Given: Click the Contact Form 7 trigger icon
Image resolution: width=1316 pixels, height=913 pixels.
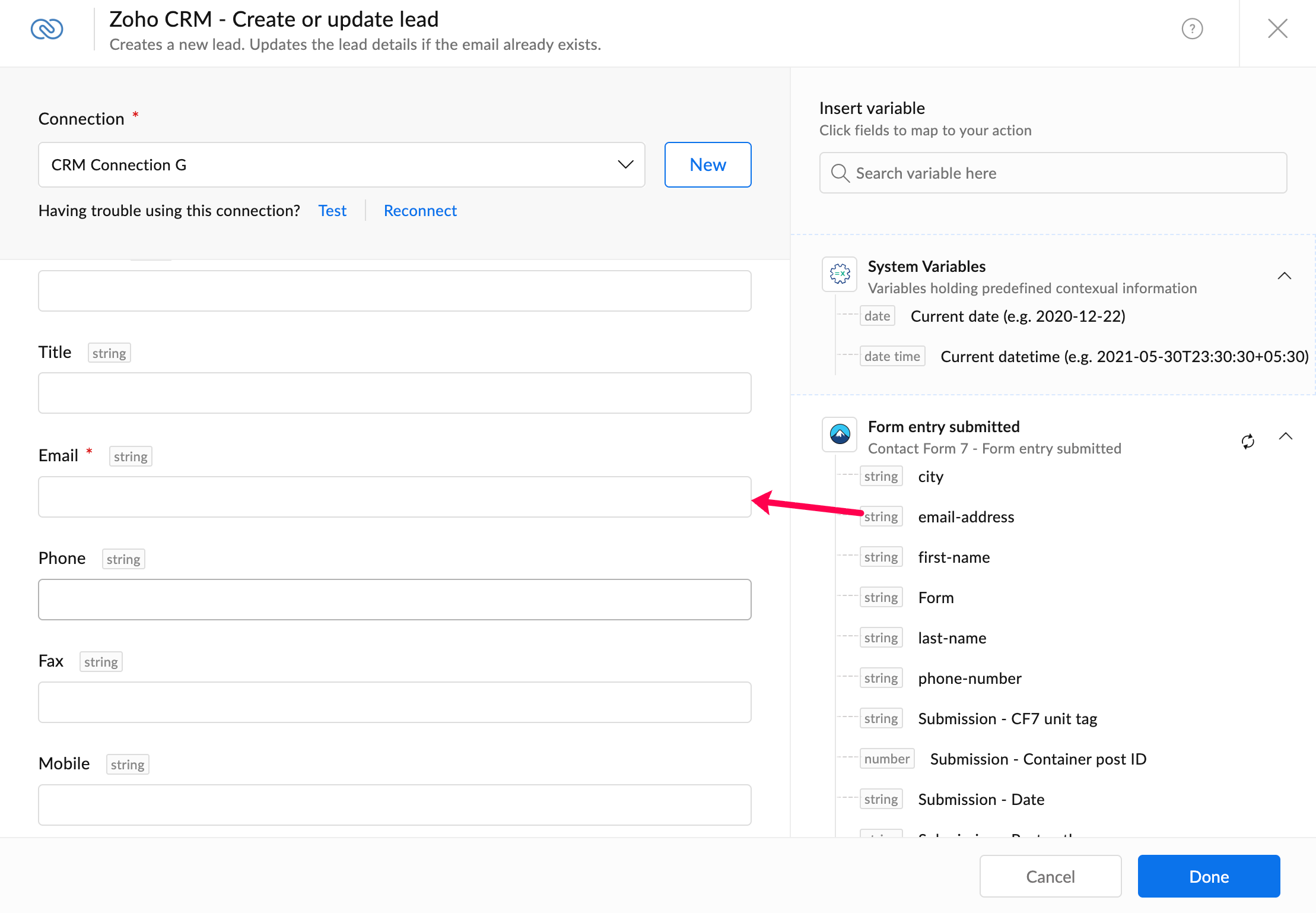Looking at the screenshot, I should (x=840, y=434).
